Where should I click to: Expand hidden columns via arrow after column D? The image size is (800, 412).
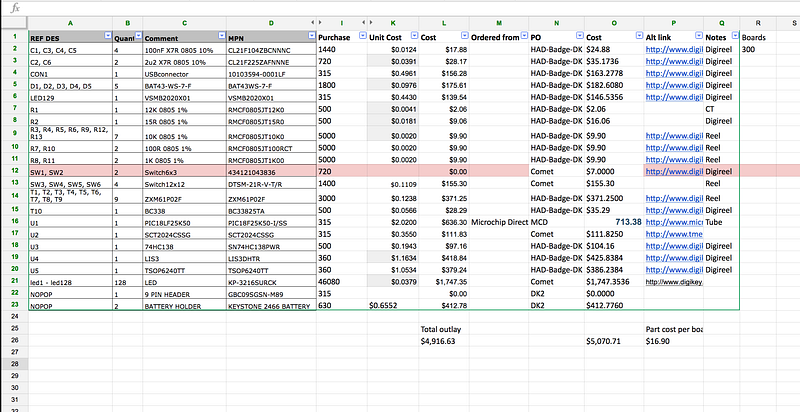pos(313,23)
